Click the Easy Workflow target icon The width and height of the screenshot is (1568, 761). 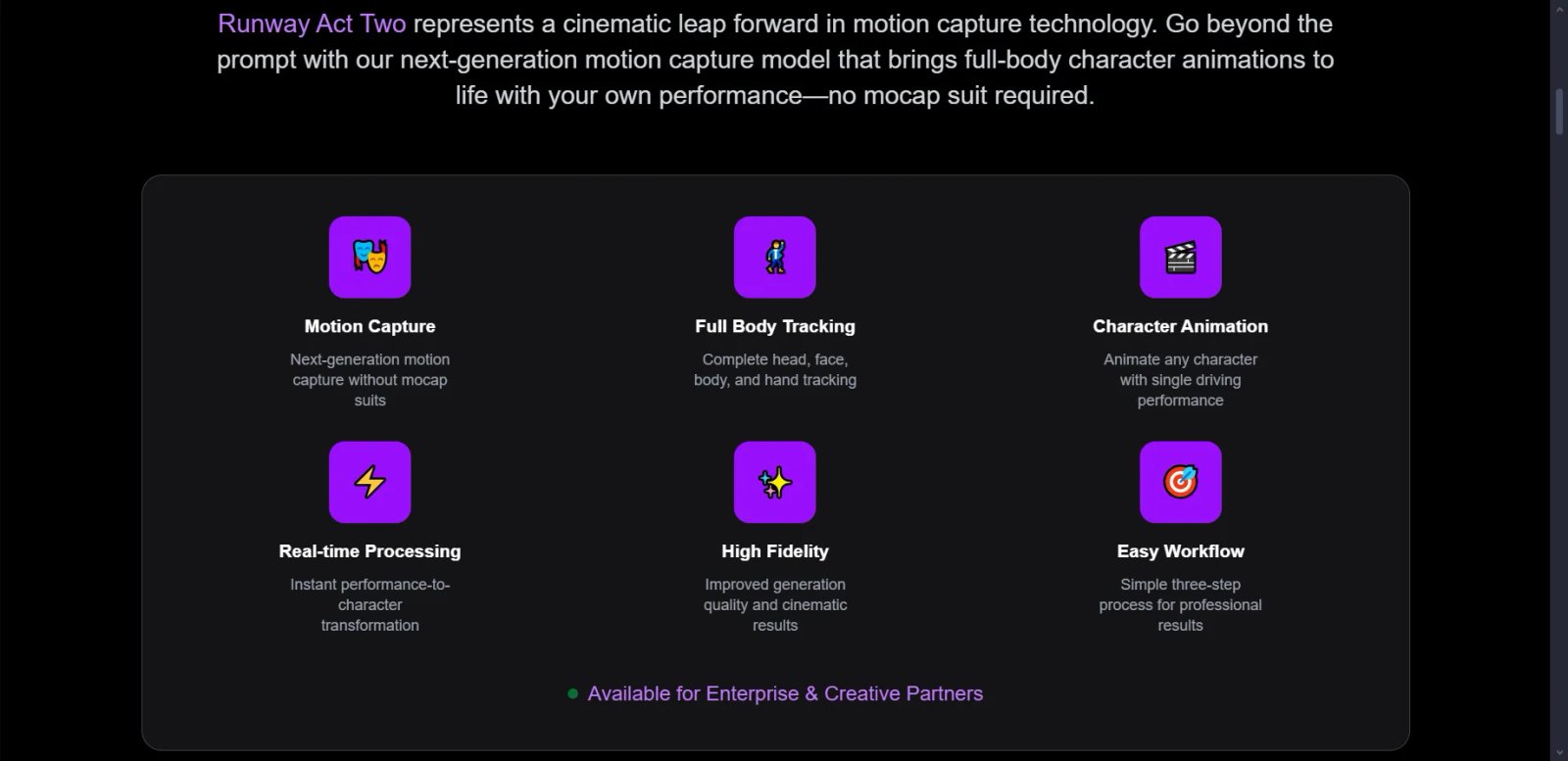[1180, 482]
